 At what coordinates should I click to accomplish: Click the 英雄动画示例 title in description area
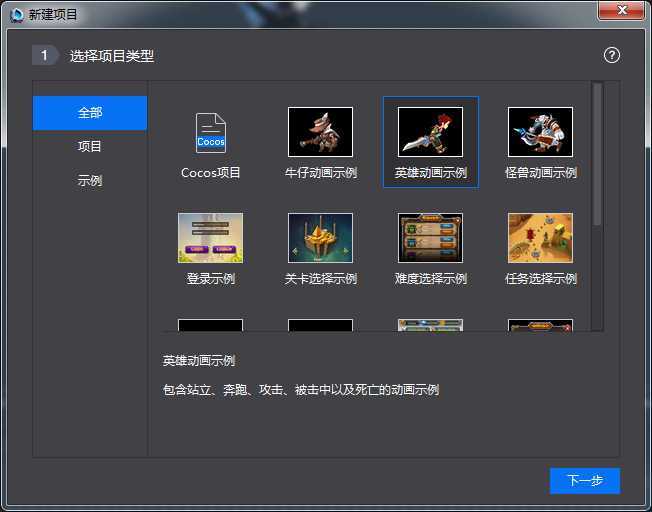point(199,360)
